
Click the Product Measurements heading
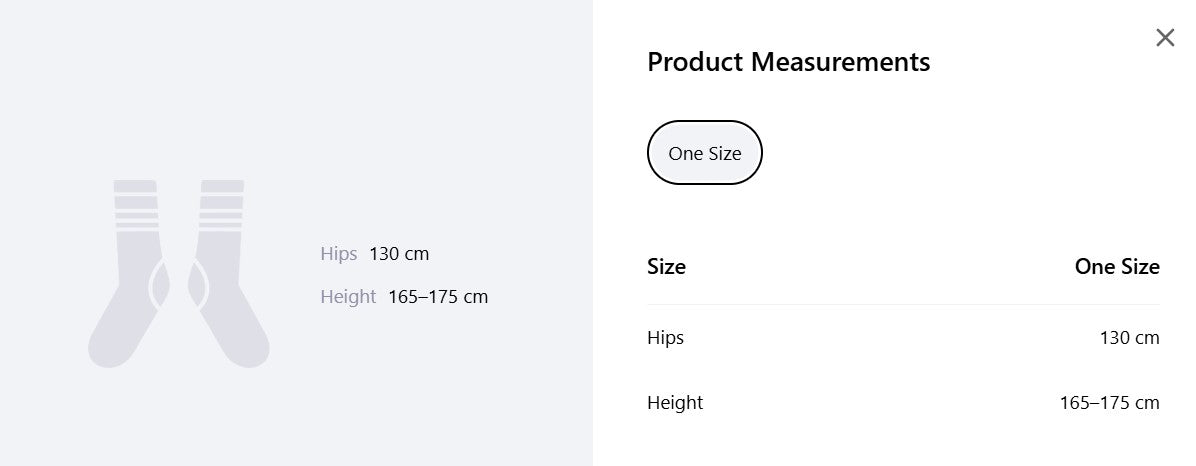click(789, 62)
